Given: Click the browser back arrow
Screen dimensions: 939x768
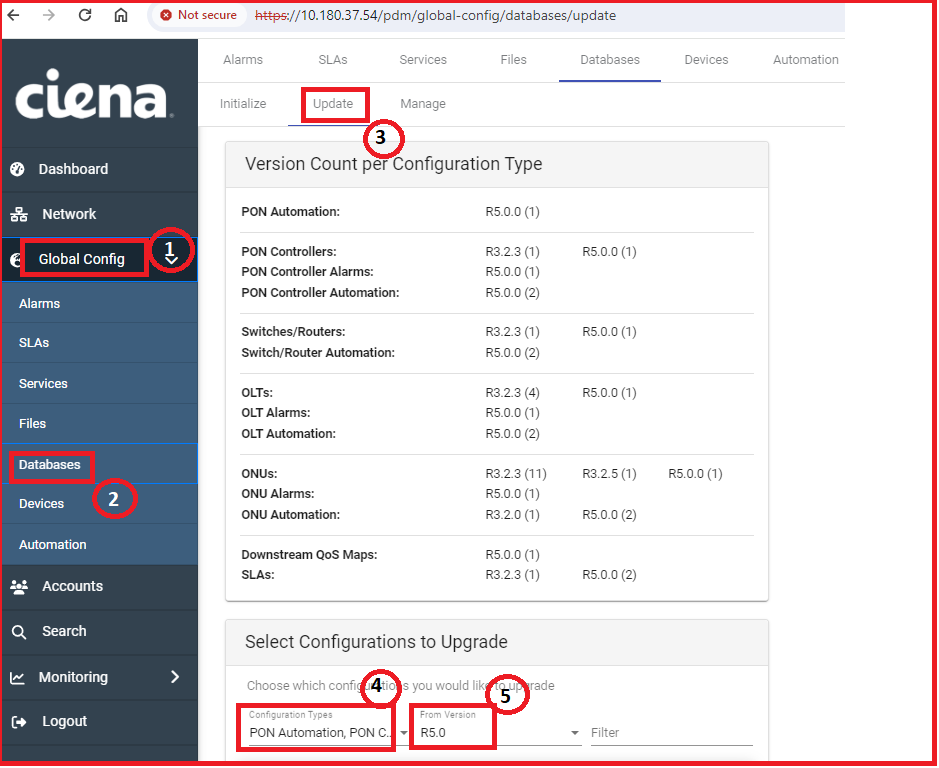Looking at the screenshot, I should tap(13, 15).
